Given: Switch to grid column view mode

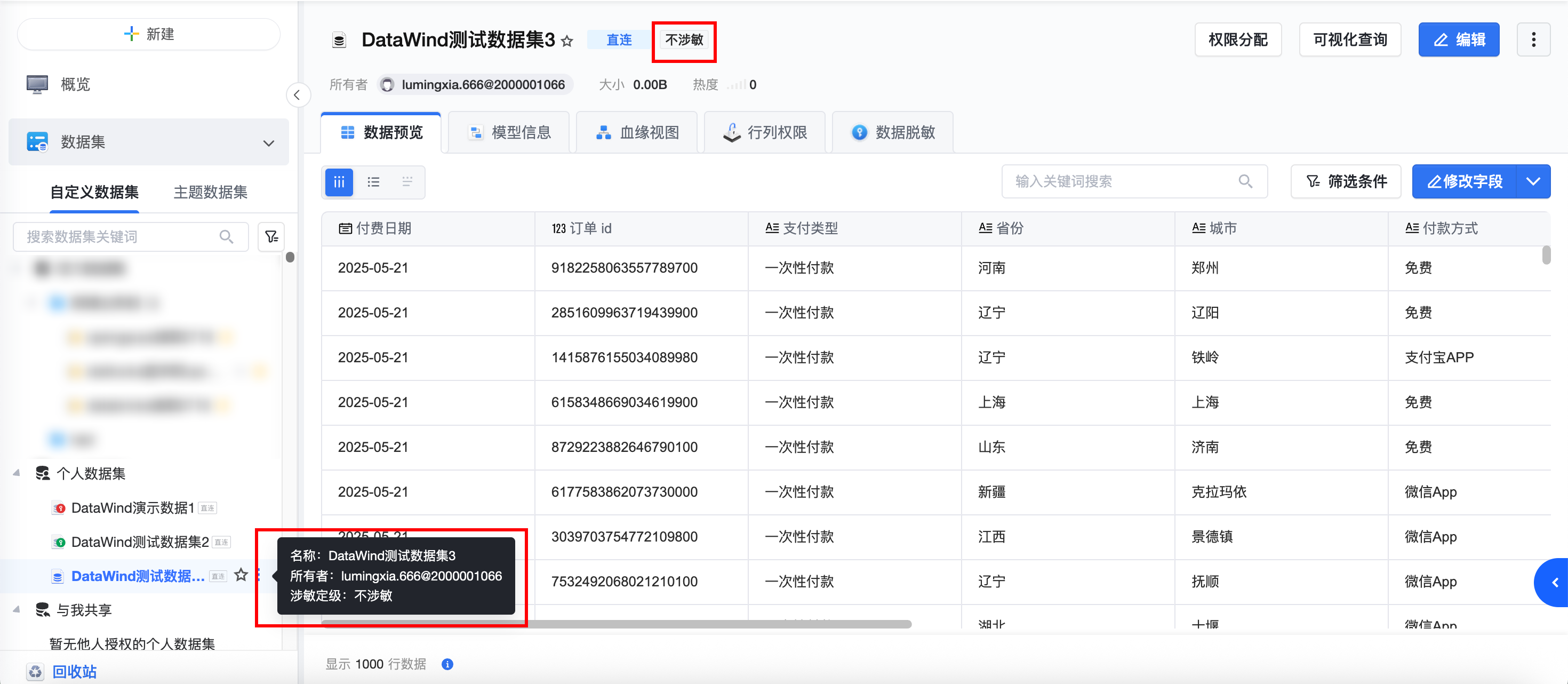Looking at the screenshot, I should click(339, 181).
